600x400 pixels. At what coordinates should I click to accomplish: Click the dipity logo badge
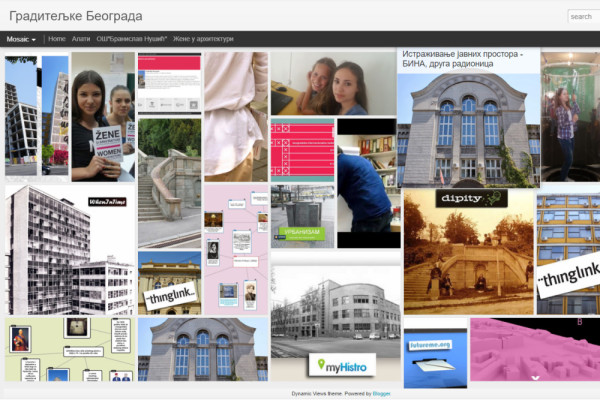[471, 198]
